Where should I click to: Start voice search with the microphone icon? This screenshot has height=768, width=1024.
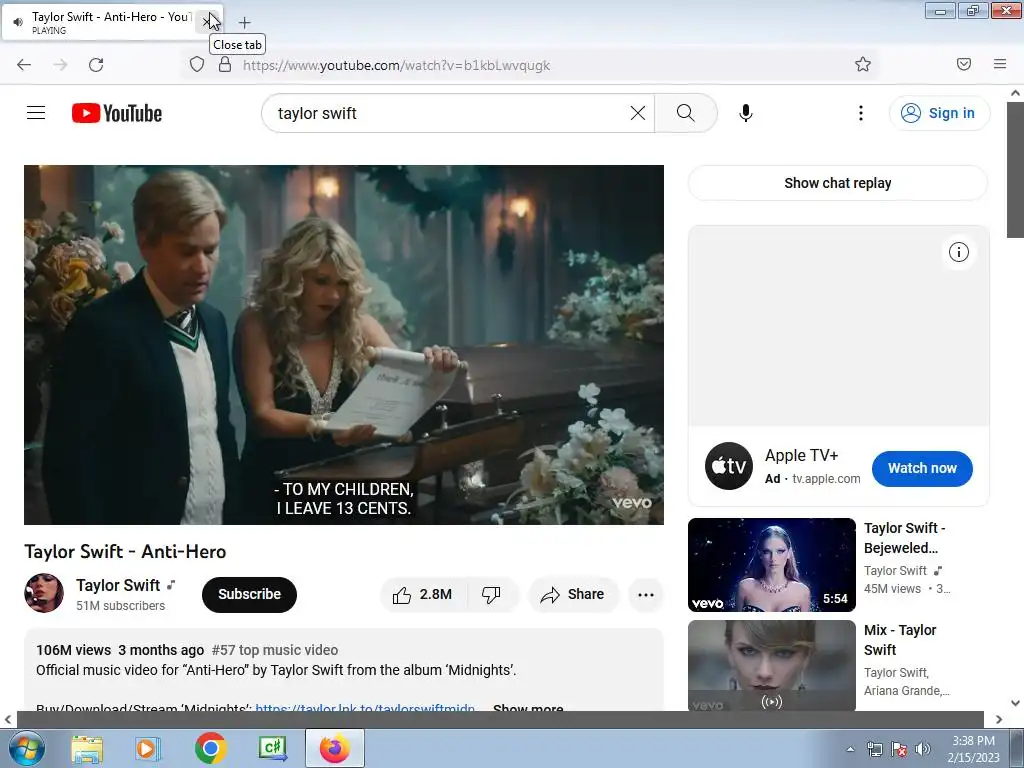click(746, 113)
